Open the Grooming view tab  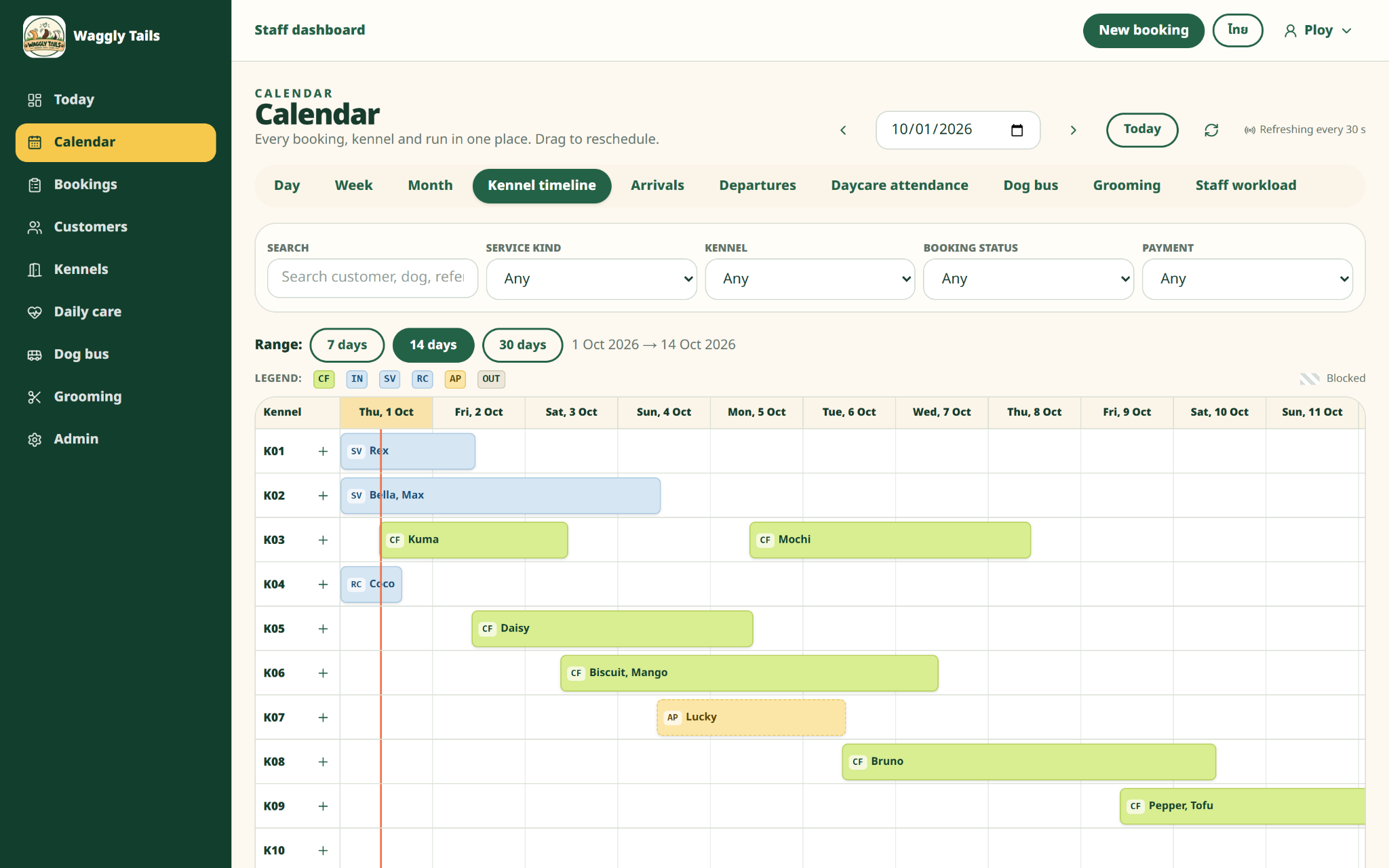tap(1127, 186)
